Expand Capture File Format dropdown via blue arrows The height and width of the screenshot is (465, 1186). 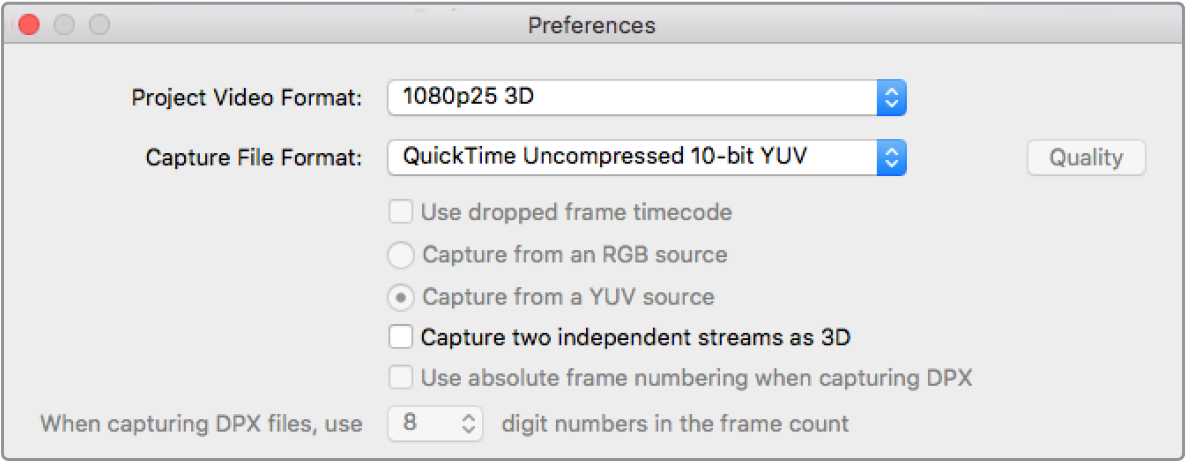click(x=891, y=157)
